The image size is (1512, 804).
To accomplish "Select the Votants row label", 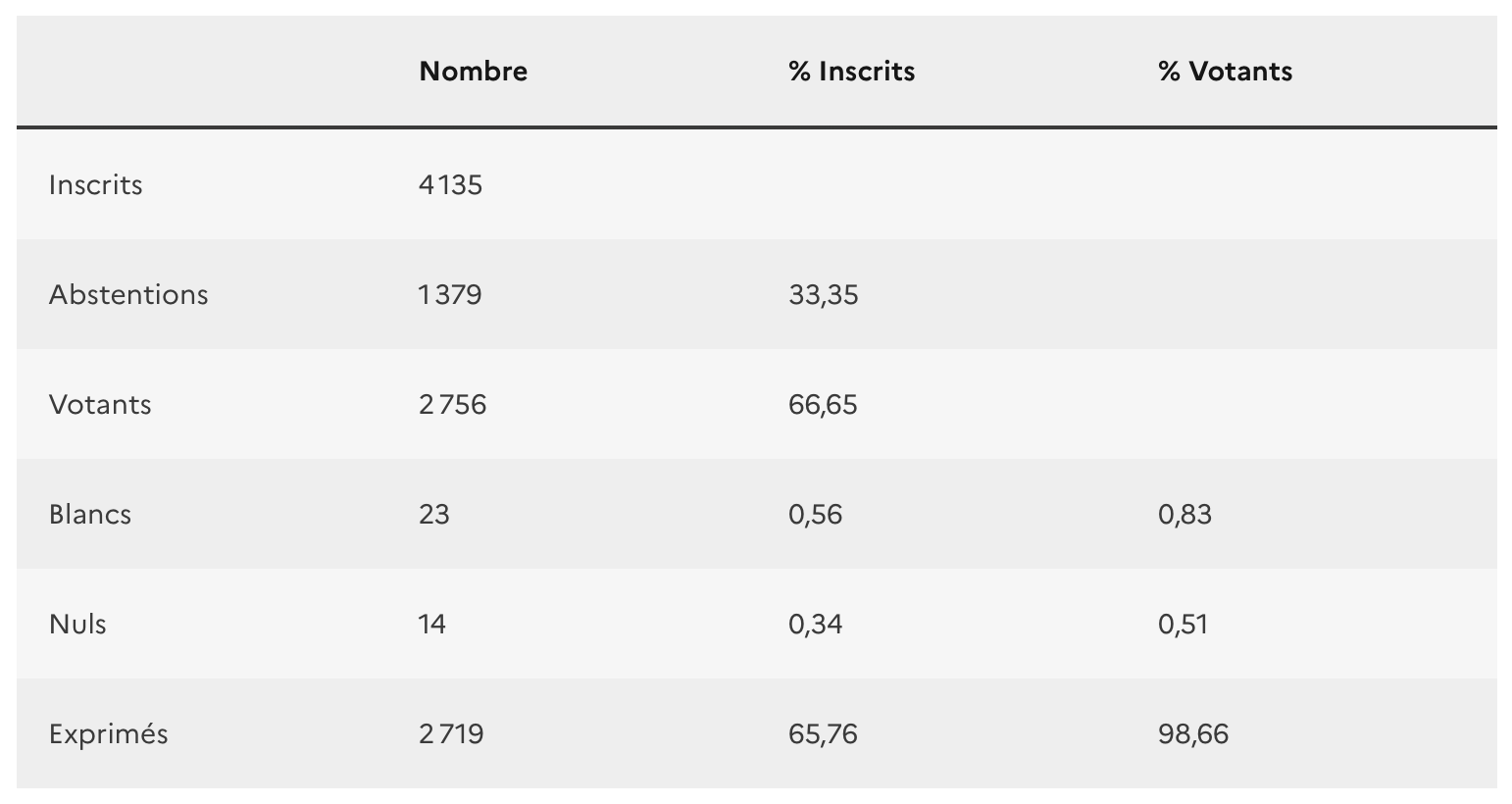I will (100, 405).
